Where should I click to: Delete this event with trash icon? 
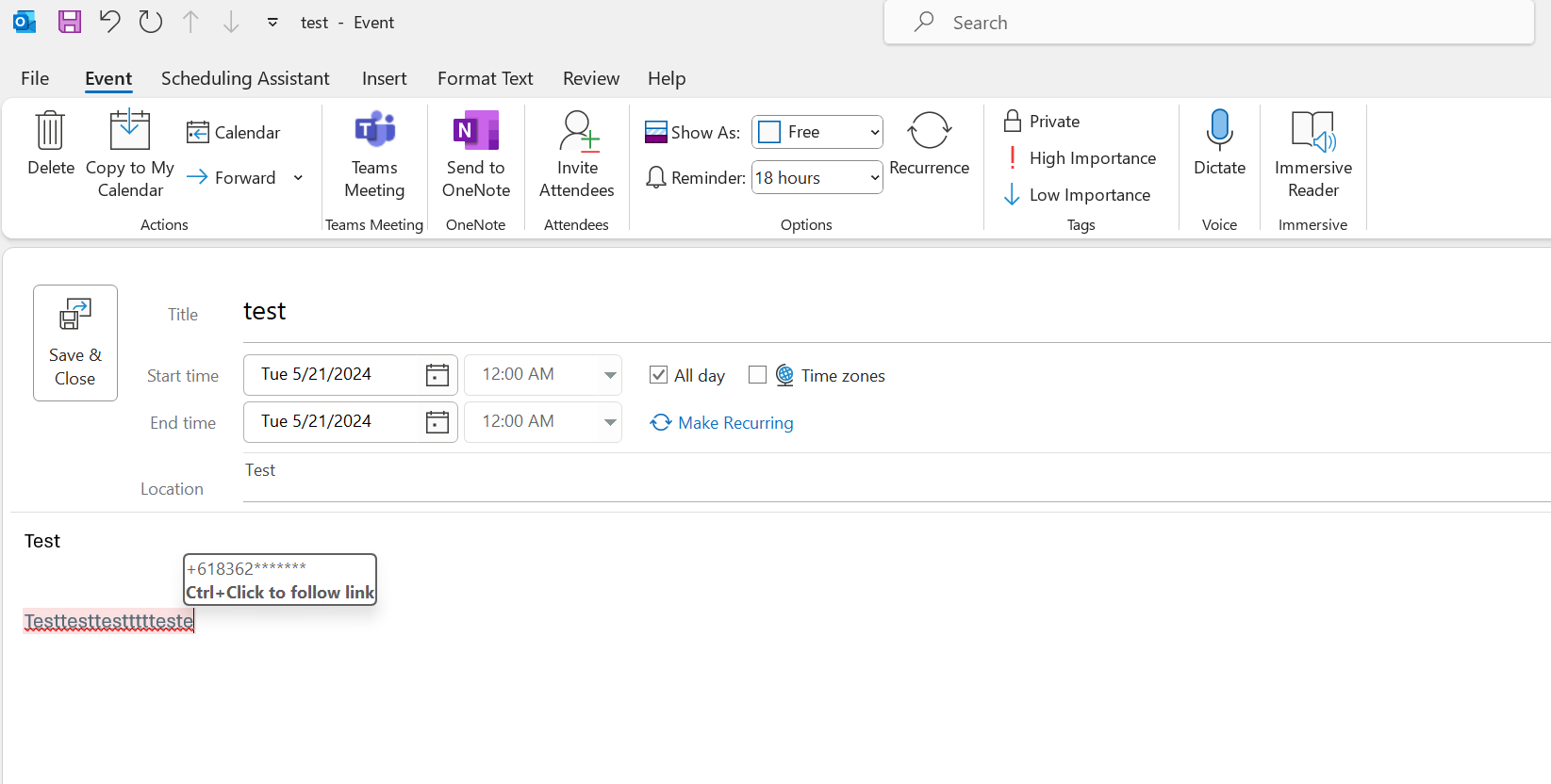[x=51, y=143]
